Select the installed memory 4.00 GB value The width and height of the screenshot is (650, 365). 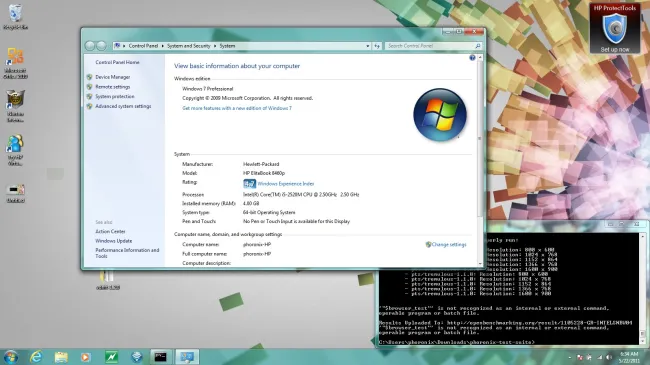tap(251, 204)
